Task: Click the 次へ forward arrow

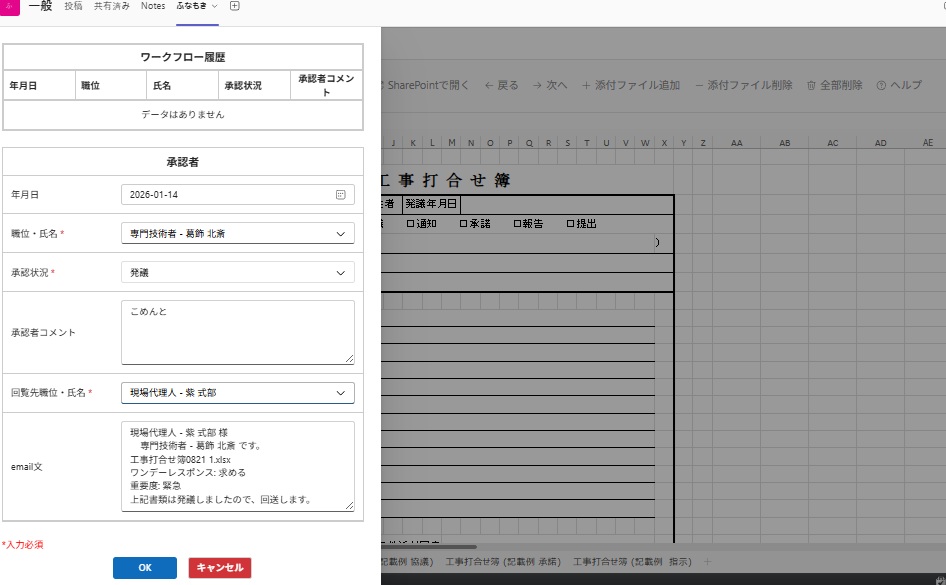Action: coord(550,86)
